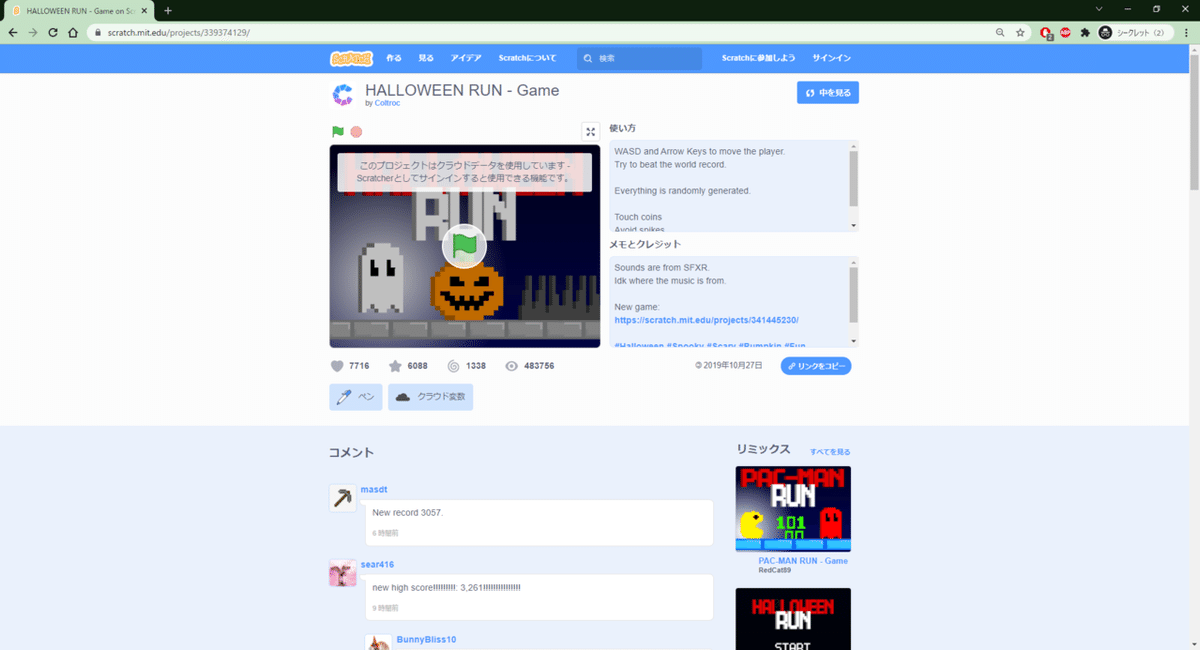Viewport: 1200px width, 650px height.
Task: Click the browser back arrow
Action: [12, 32]
